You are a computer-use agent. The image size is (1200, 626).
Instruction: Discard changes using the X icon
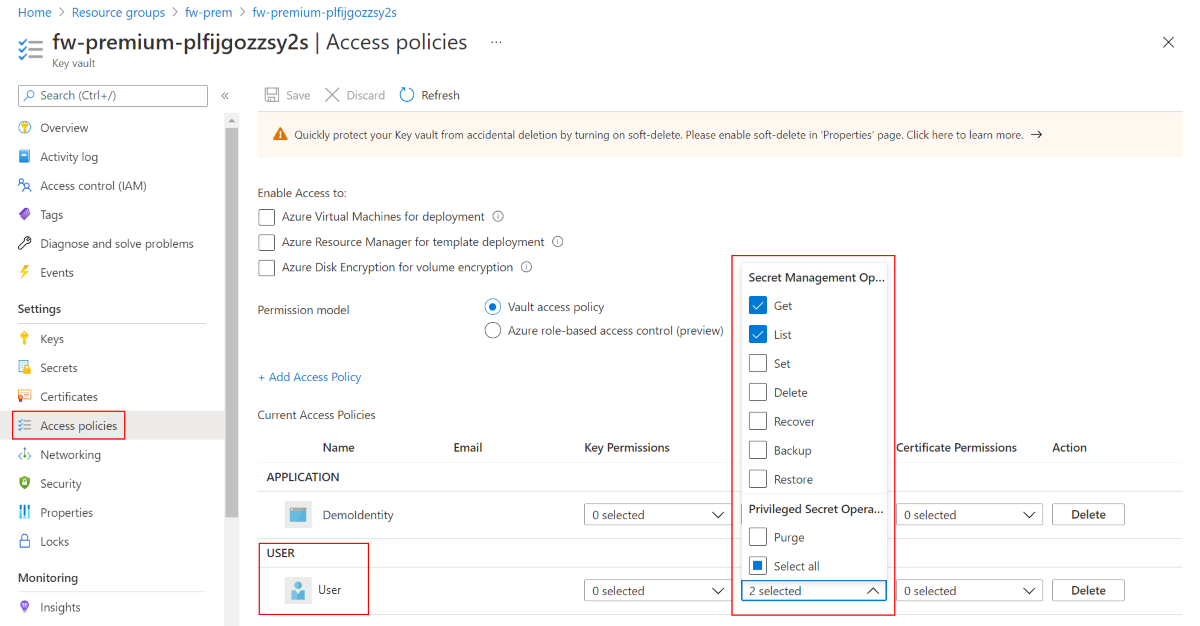(x=331, y=94)
